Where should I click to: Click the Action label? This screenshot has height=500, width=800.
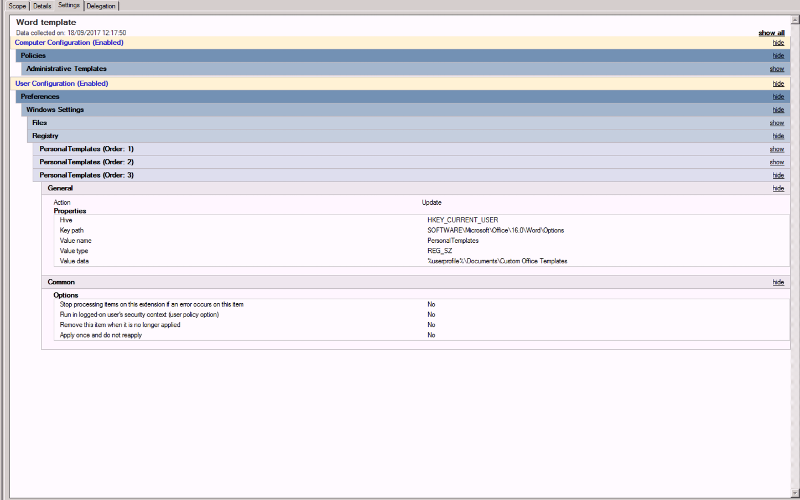pyautogui.click(x=62, y=203)
